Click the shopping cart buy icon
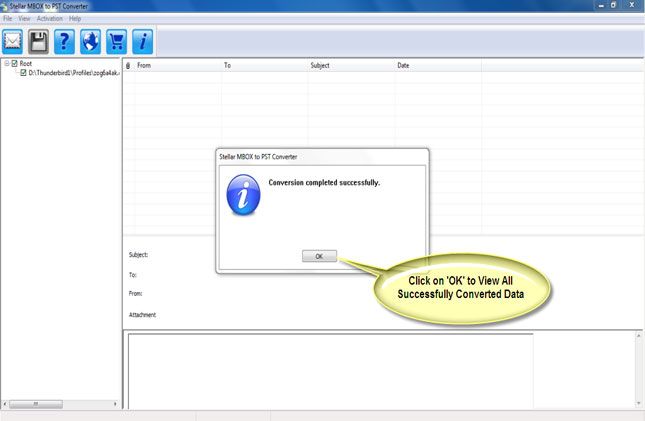Screen dimensions: 645x421 pyautogui.click(x=117, y=42)
